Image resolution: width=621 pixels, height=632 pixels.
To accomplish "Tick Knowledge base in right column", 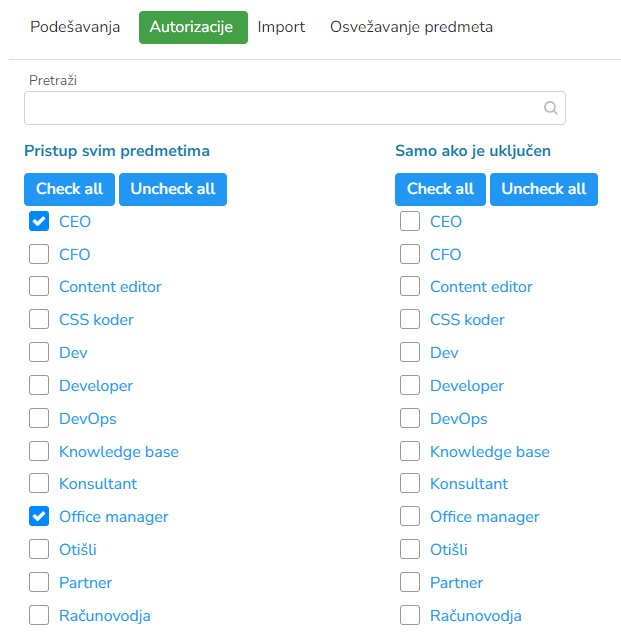I will click(410, 451).
